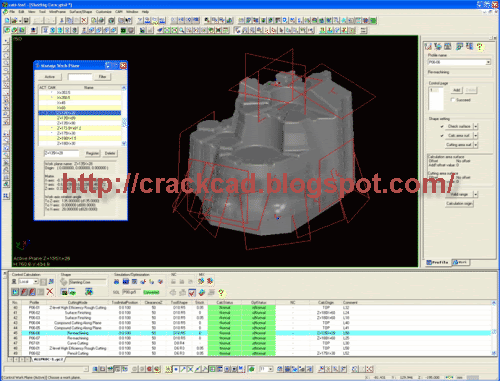Expand the Profile name combo box
The width and height of the screenshot is (500, 381).
pyautogui.click(x=488, y=62)
